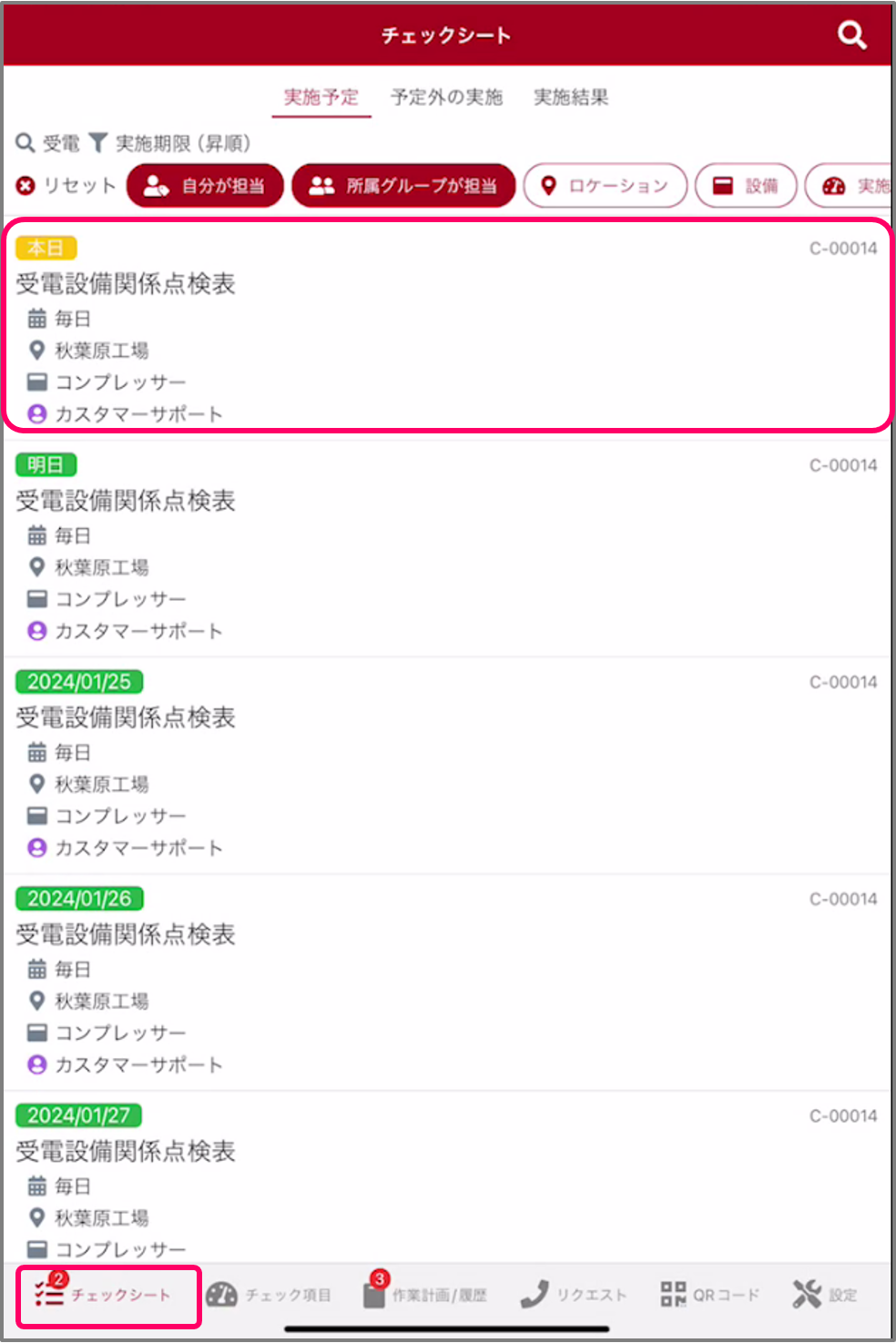This screenshot has height=1343, width=896.
Task: Switch to the 実施結果 tab
Action: point(571,97)
